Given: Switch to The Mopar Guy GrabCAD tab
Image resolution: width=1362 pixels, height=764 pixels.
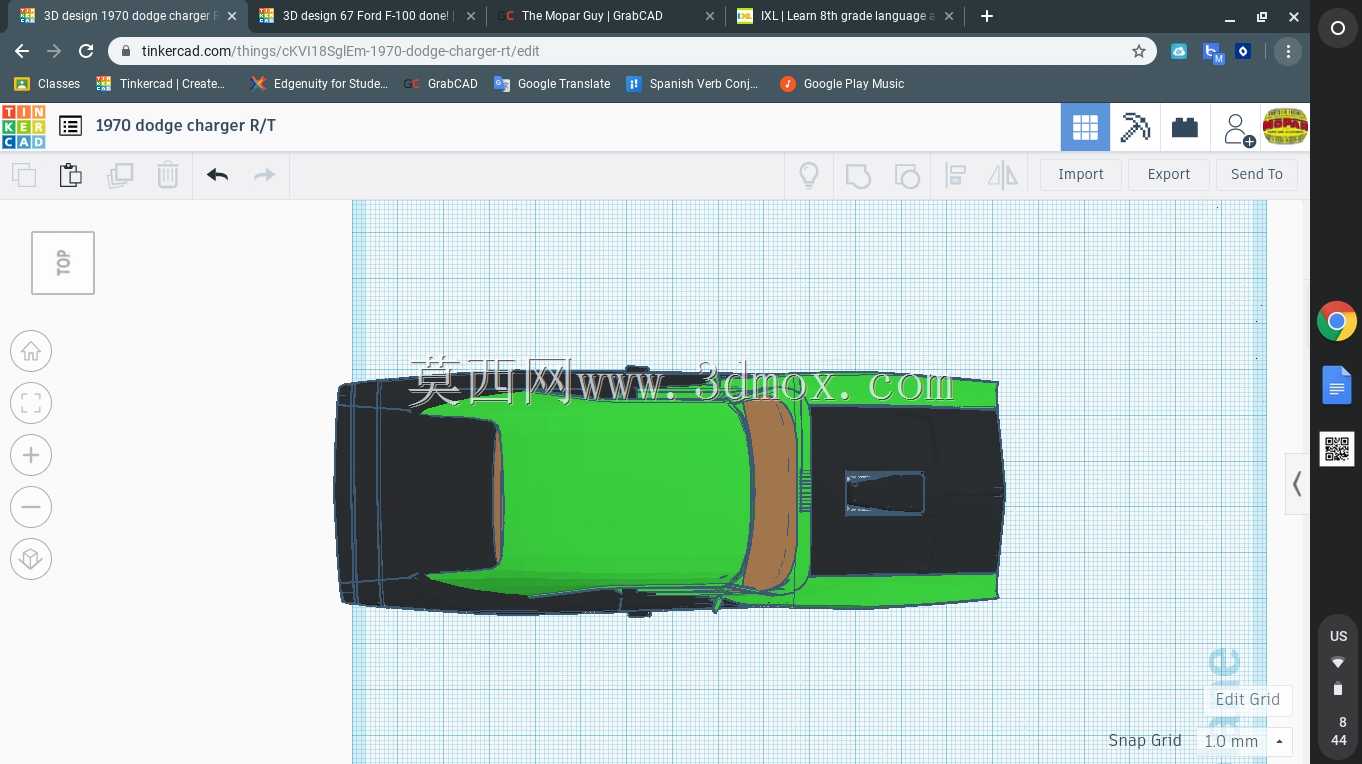Looking at the screenshot, I should [607, 16].
